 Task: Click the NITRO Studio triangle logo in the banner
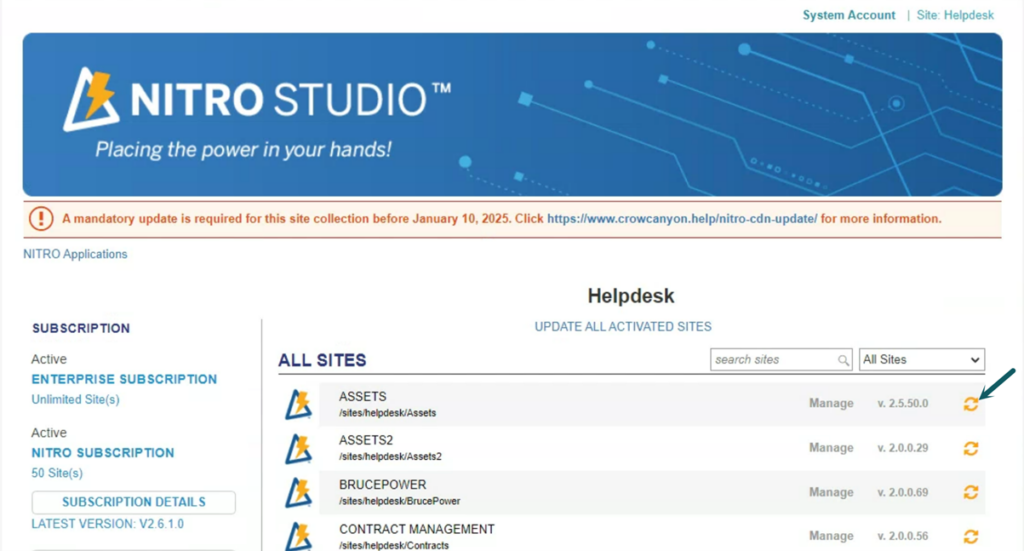coord(91,99)
